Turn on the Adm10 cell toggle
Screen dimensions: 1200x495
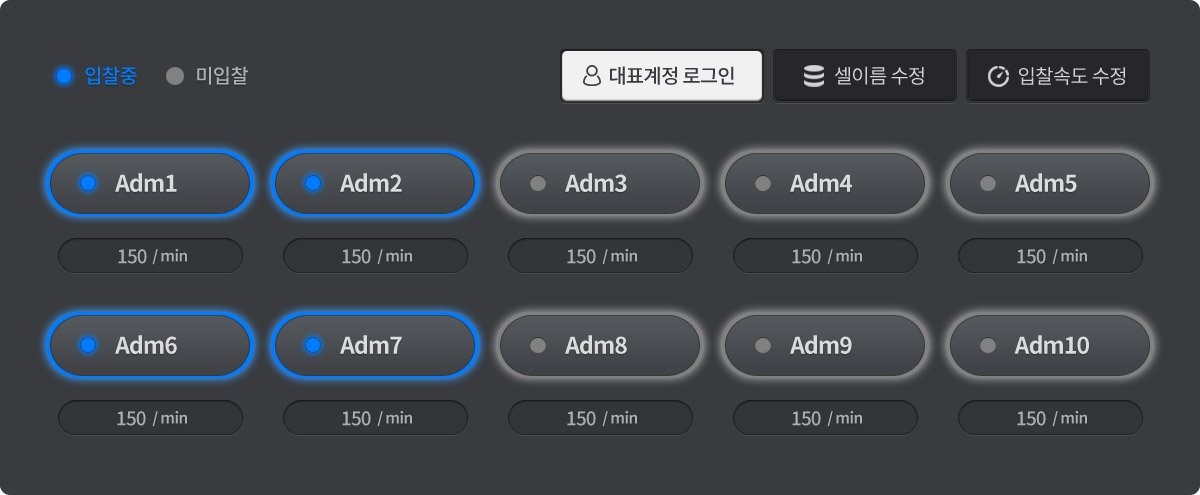pos(1050,346)
